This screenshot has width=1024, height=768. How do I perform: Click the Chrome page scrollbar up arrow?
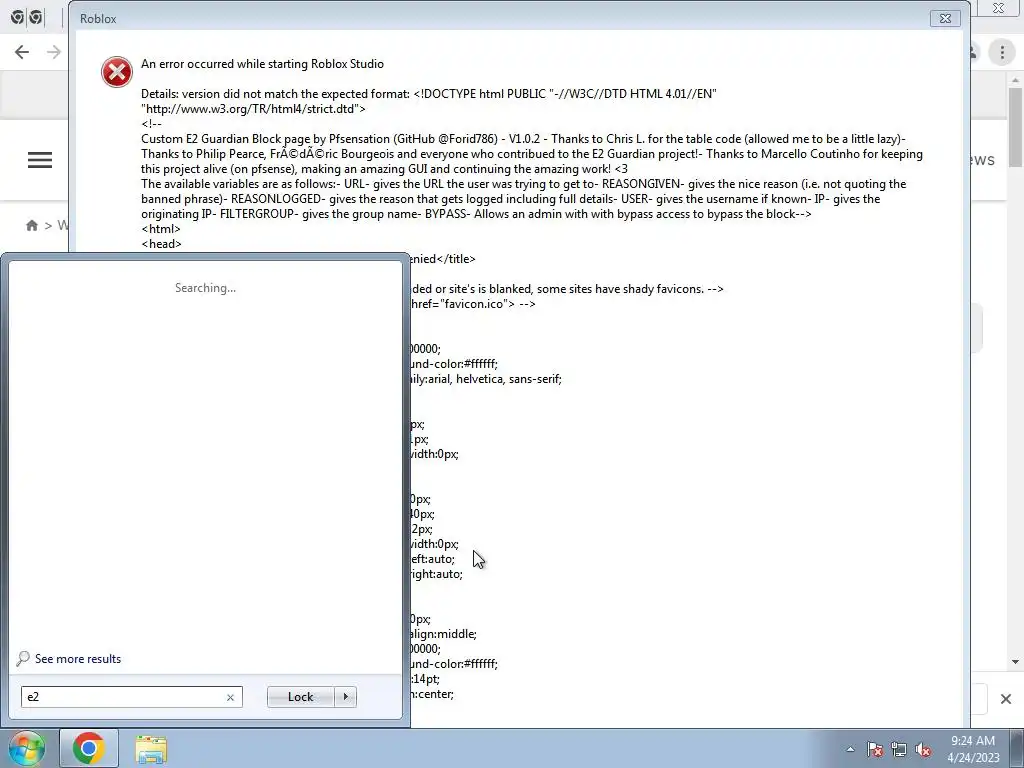[1015, 80]
